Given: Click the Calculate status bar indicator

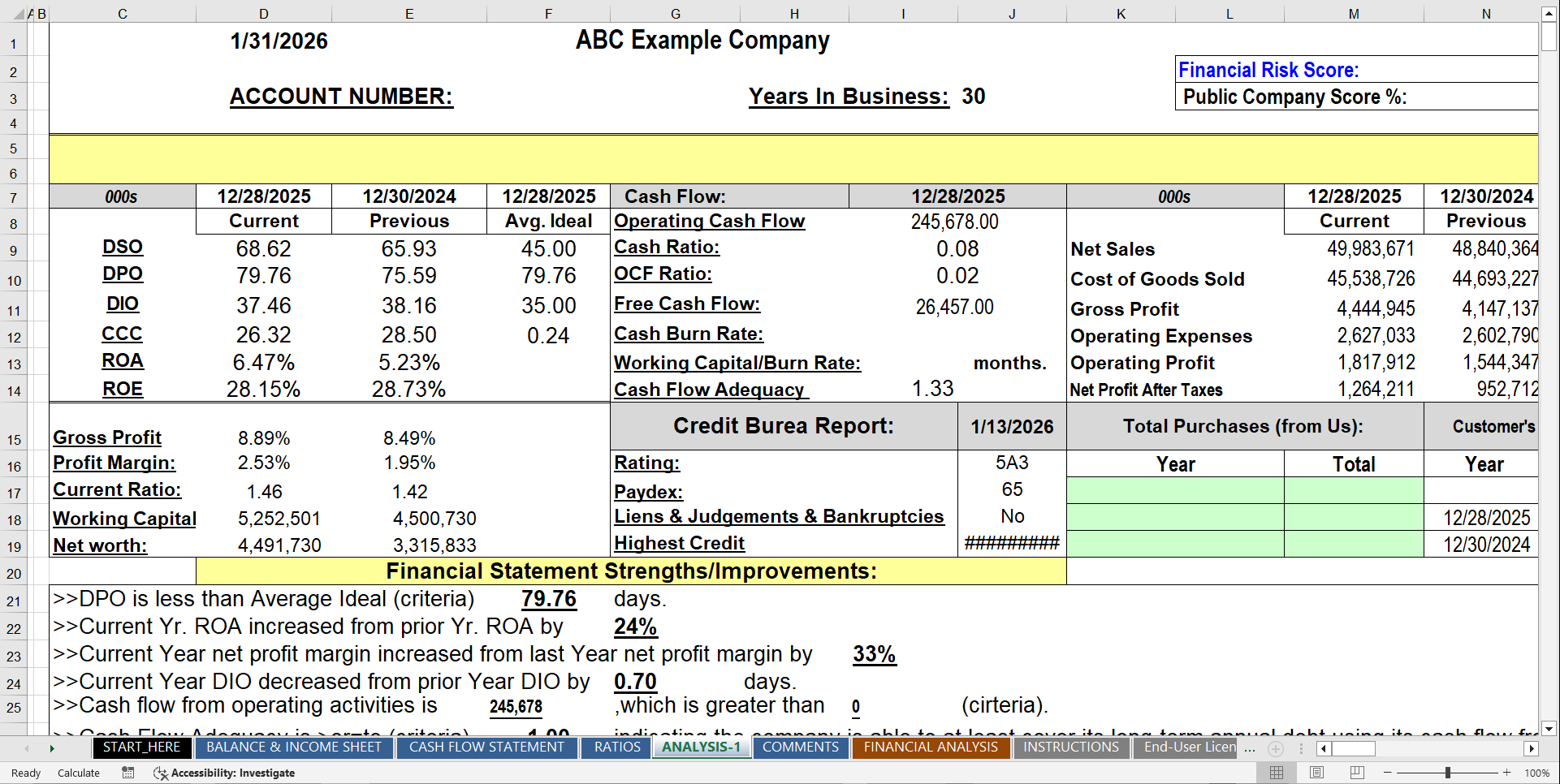Looking at the screenshot, I should pos(79,773).
